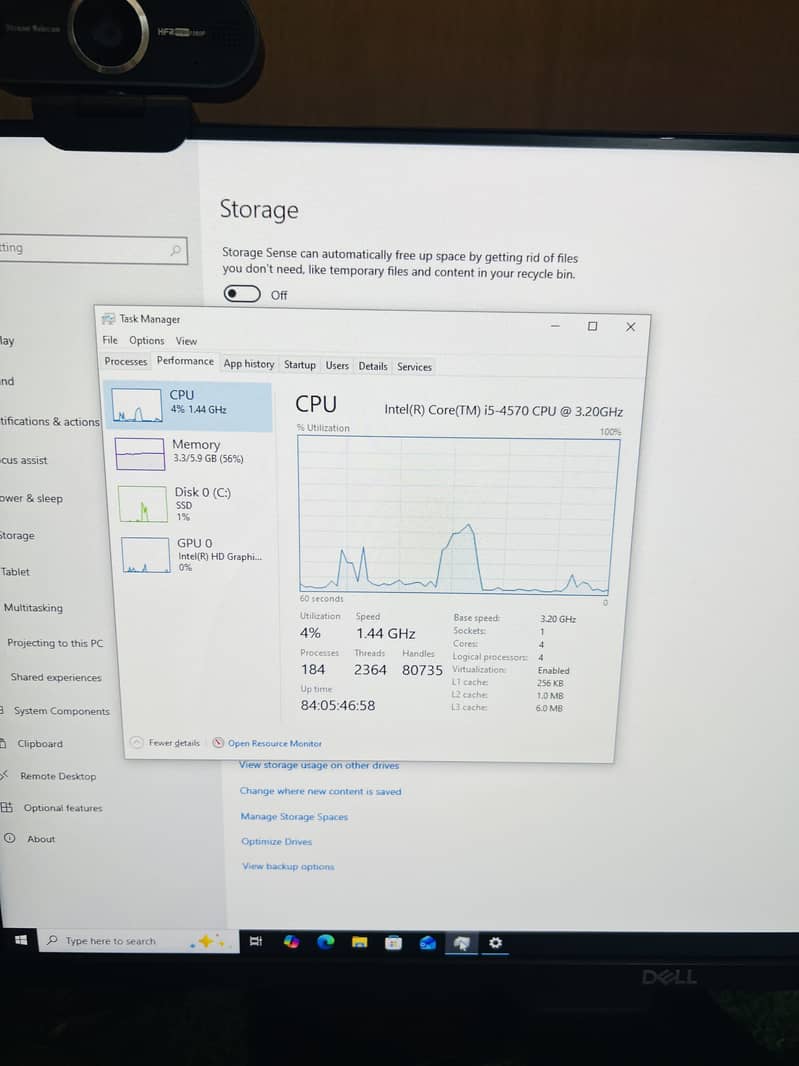This screenshot has width=799, height=1066.
Task: Open the Options menu in Task Manager
Action: click(x=146, y=341)
